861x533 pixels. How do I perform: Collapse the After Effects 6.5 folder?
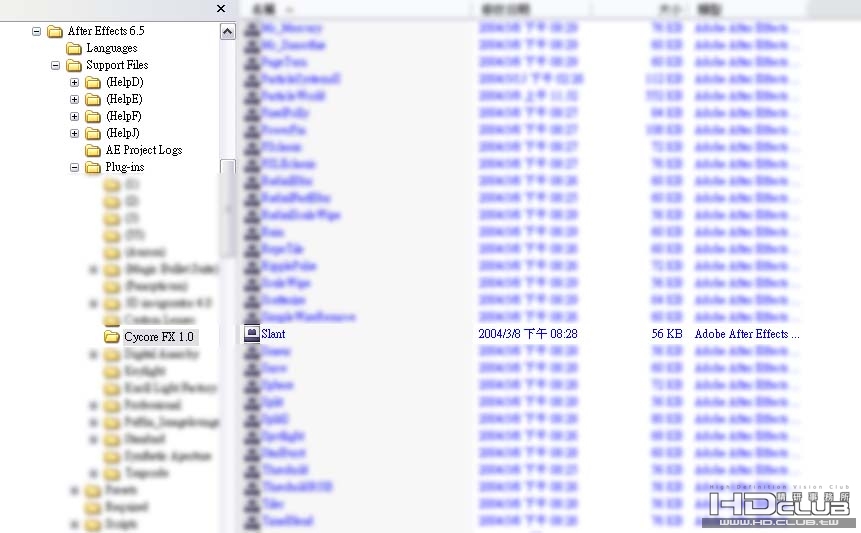[x=36, y=31]
